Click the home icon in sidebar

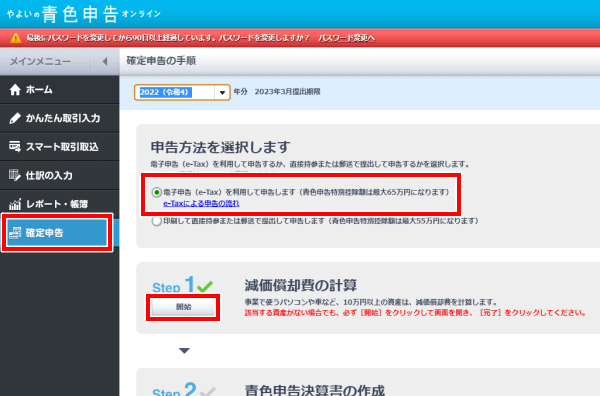coord(15,90)
